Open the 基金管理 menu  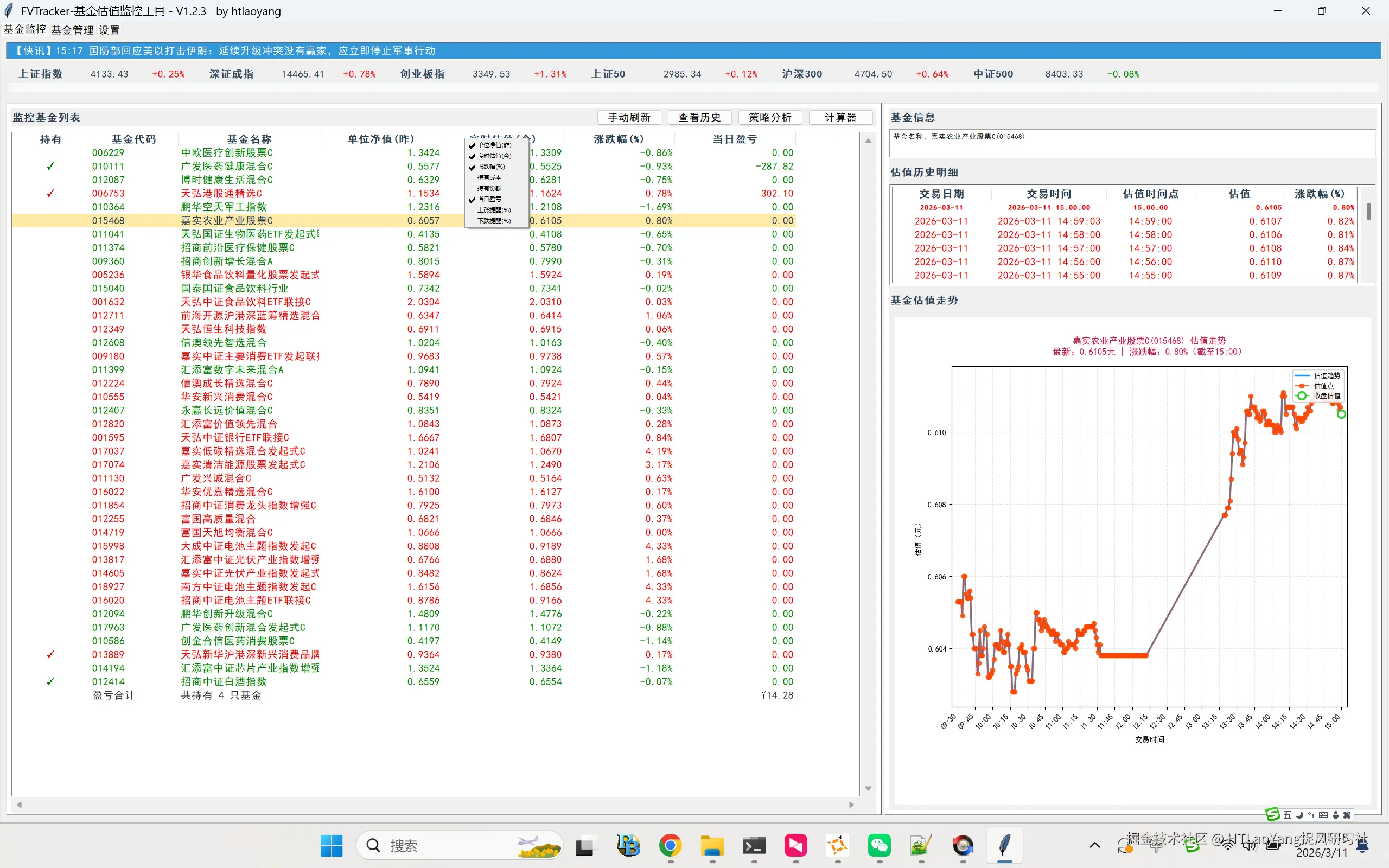tap(72, 30)
